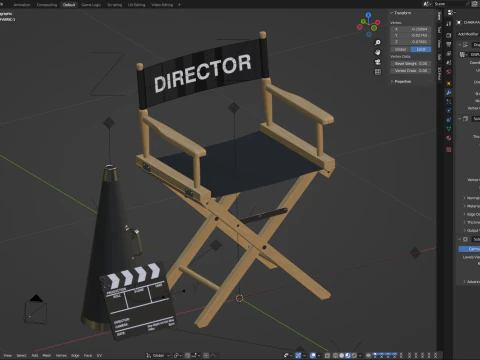Open the Scripting workspace tab
Viewport: 480px width, 360px height.
pos(114,5)
